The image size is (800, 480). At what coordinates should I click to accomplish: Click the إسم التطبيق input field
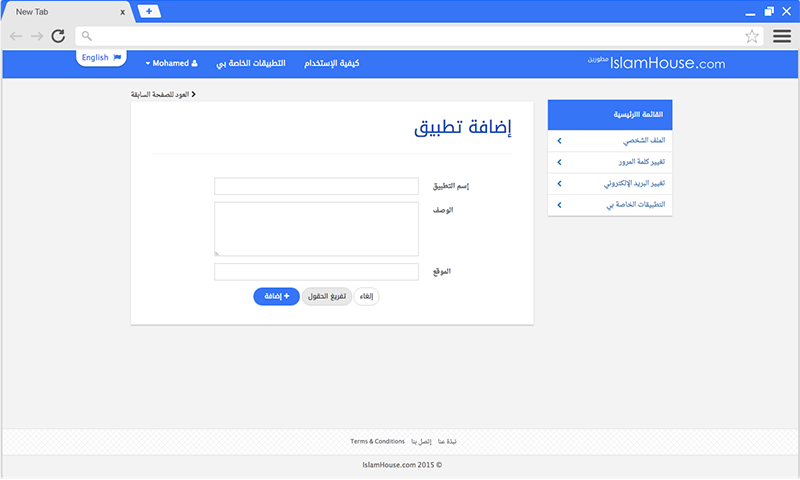pos(316,187)
